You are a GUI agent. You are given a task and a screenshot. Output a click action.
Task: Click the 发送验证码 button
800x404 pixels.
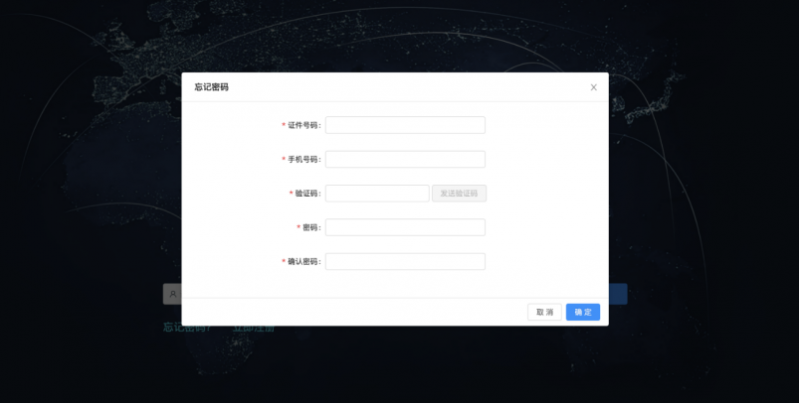(459, 193)
